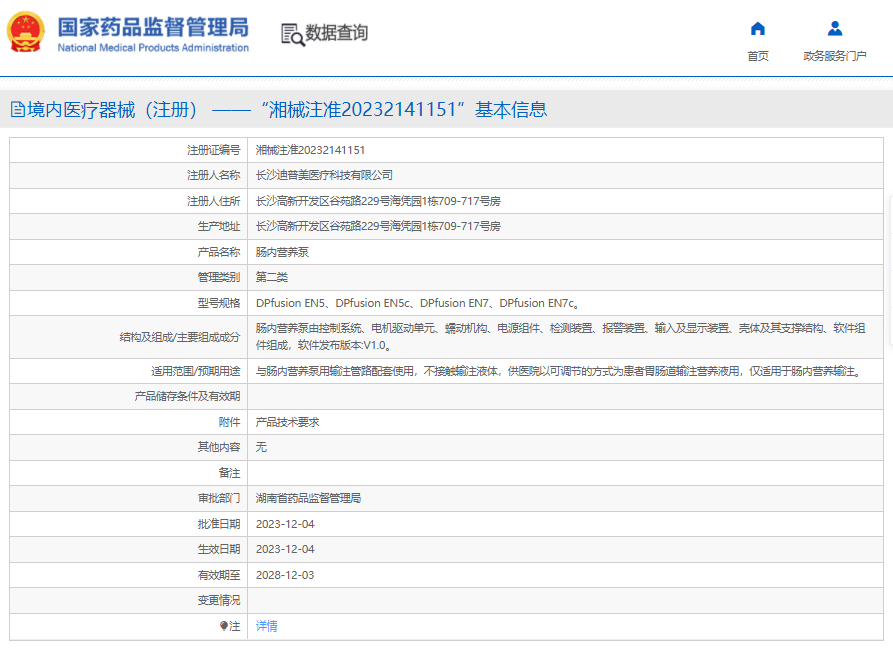Click the 国家药品监督管理局 site title
Image resolution: width=893 pixels, height=648 pixels.
coord(153,26)
